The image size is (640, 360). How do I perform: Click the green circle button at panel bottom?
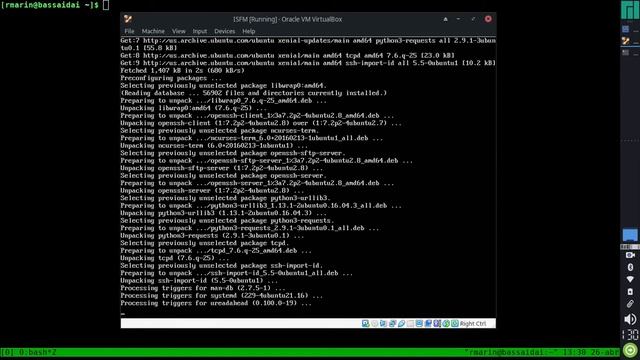coord(630,350)
